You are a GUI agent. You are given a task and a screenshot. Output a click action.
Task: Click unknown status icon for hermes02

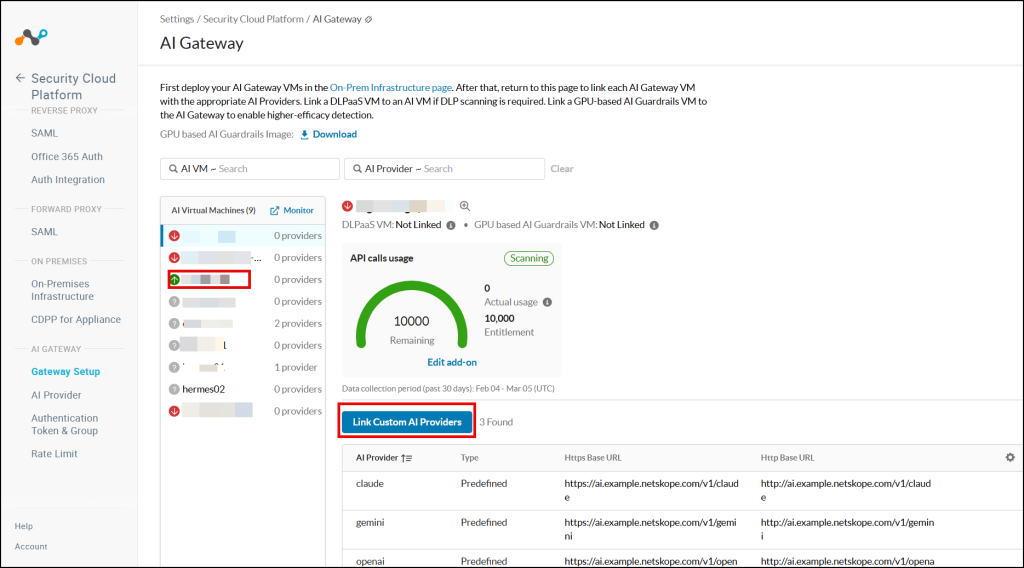click(x=174, y=389)
